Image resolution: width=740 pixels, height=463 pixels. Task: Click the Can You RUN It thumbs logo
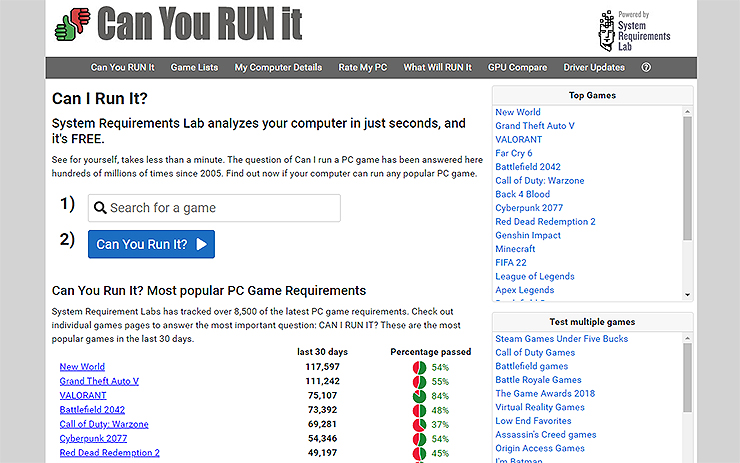pyautogui.click(x=73, y=24)
